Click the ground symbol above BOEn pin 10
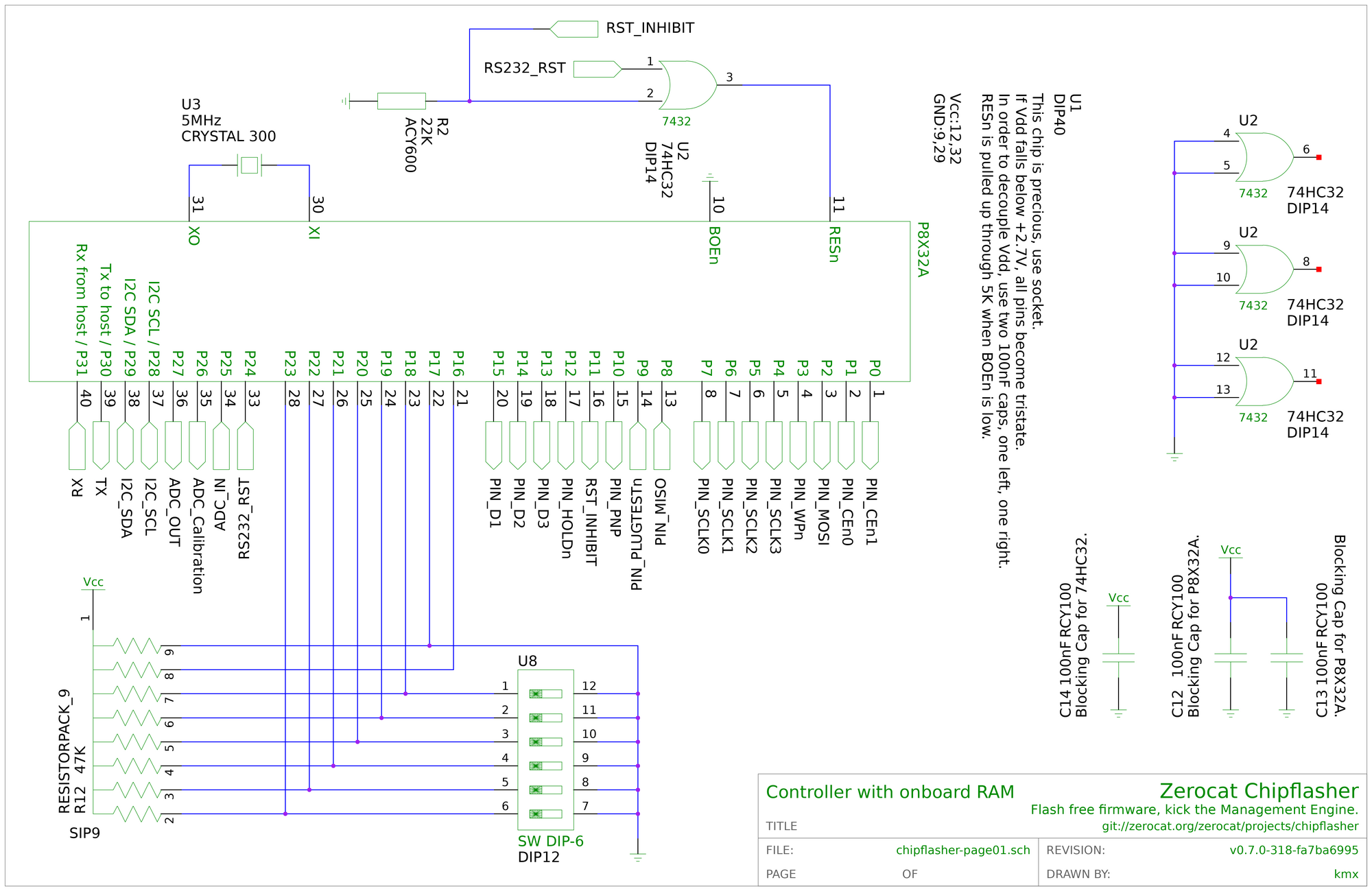 tap(709, 178)
